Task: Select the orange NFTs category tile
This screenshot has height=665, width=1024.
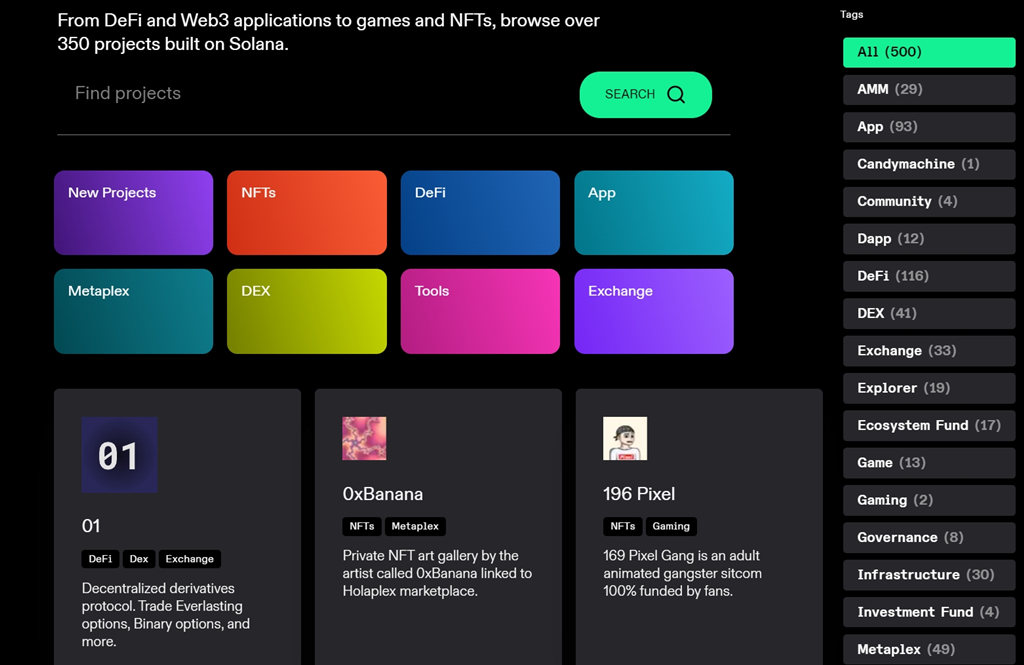Action: [x=306, y=213]
